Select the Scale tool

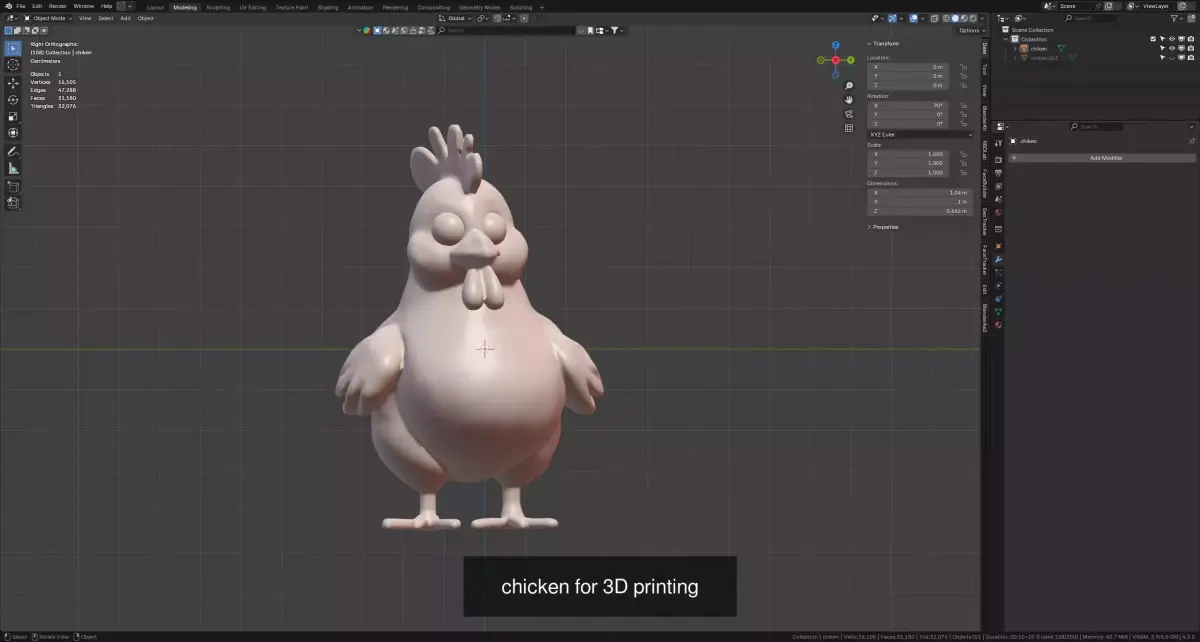coord(13,116)
